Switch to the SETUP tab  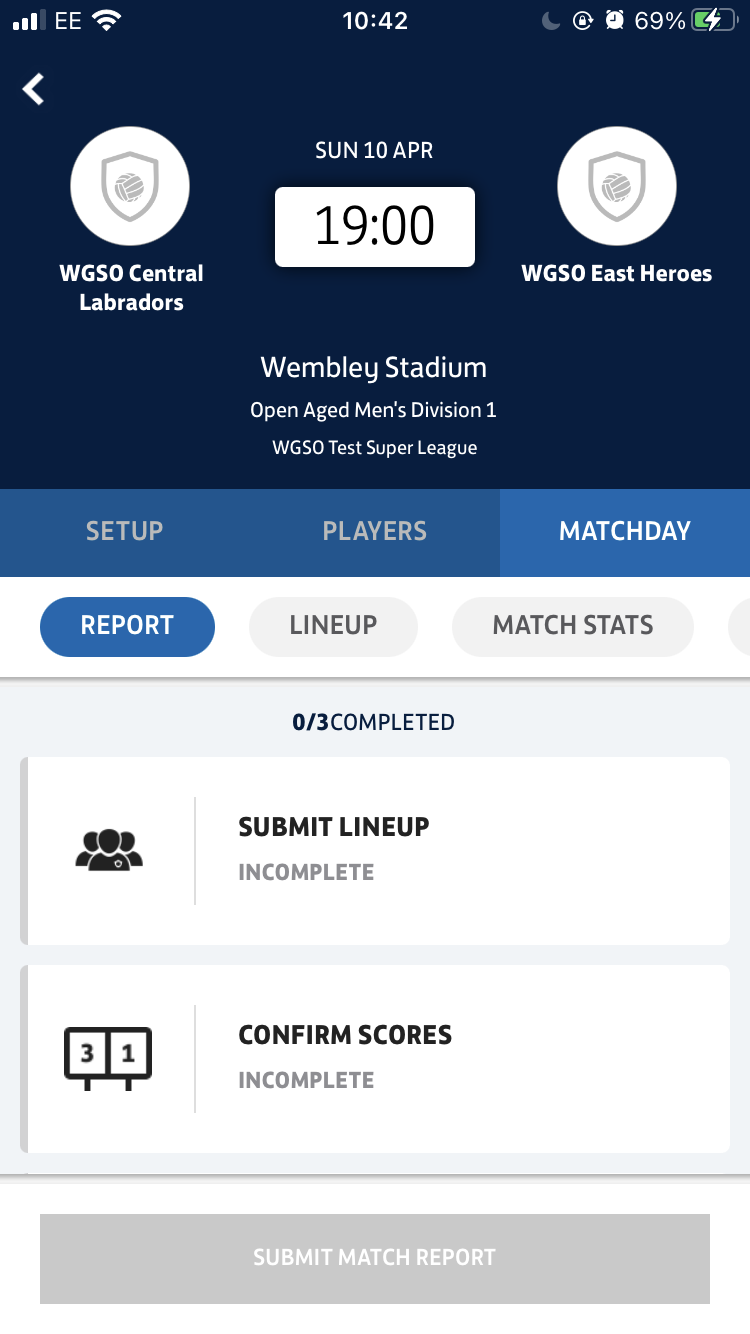coord(124,531)
